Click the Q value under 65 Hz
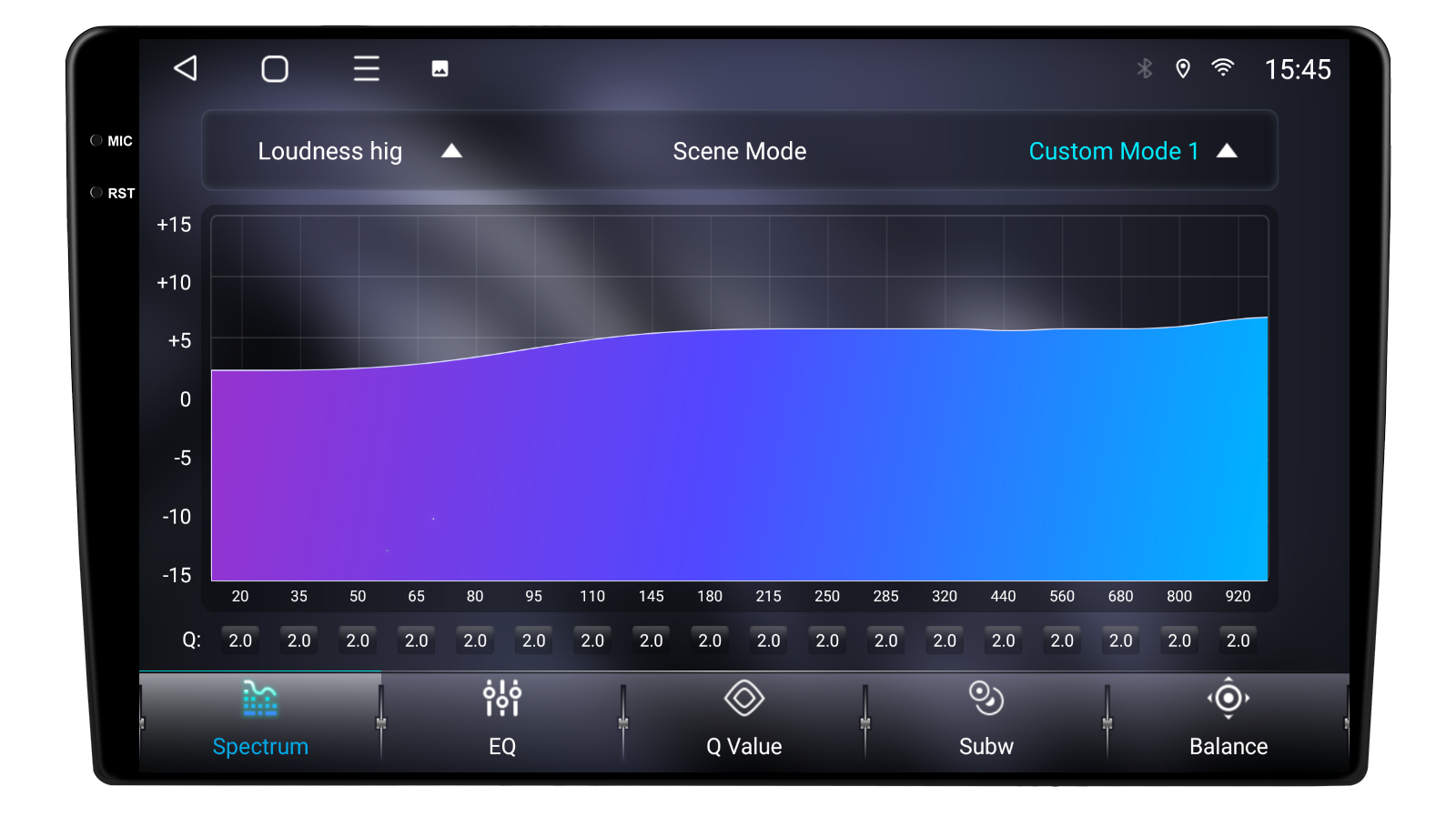The image size is (1456, 827). point(417,640)
